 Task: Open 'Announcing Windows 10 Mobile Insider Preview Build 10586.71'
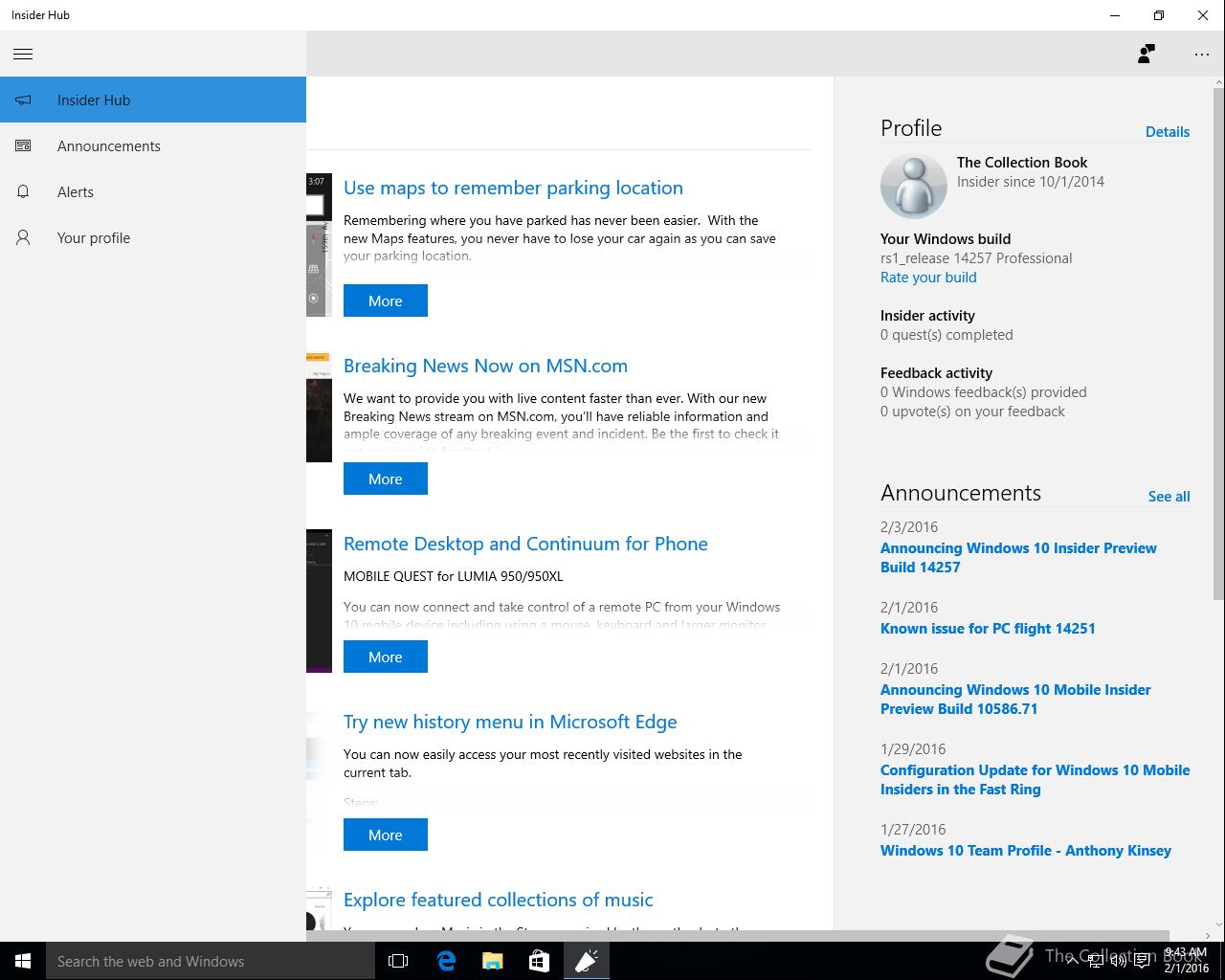(x=1015, y=700)
